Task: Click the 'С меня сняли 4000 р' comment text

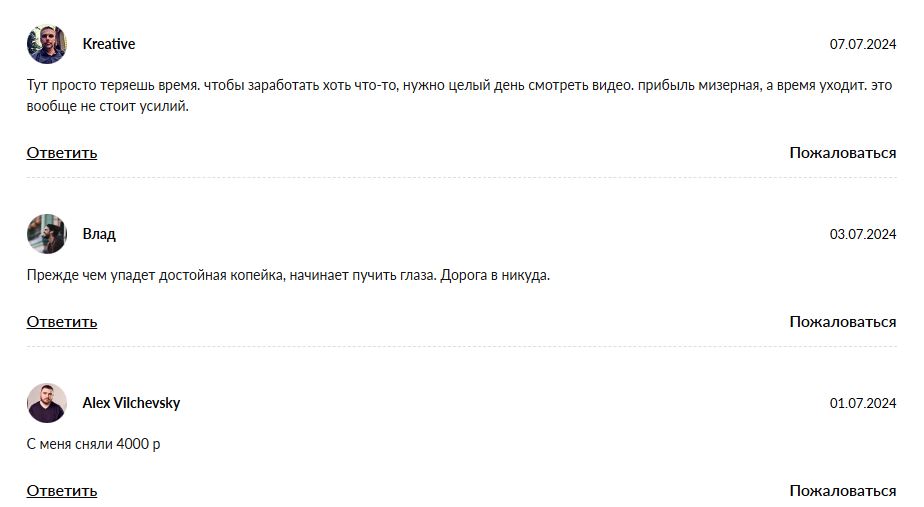Action: pyautogui.click(x=93, y=444)
